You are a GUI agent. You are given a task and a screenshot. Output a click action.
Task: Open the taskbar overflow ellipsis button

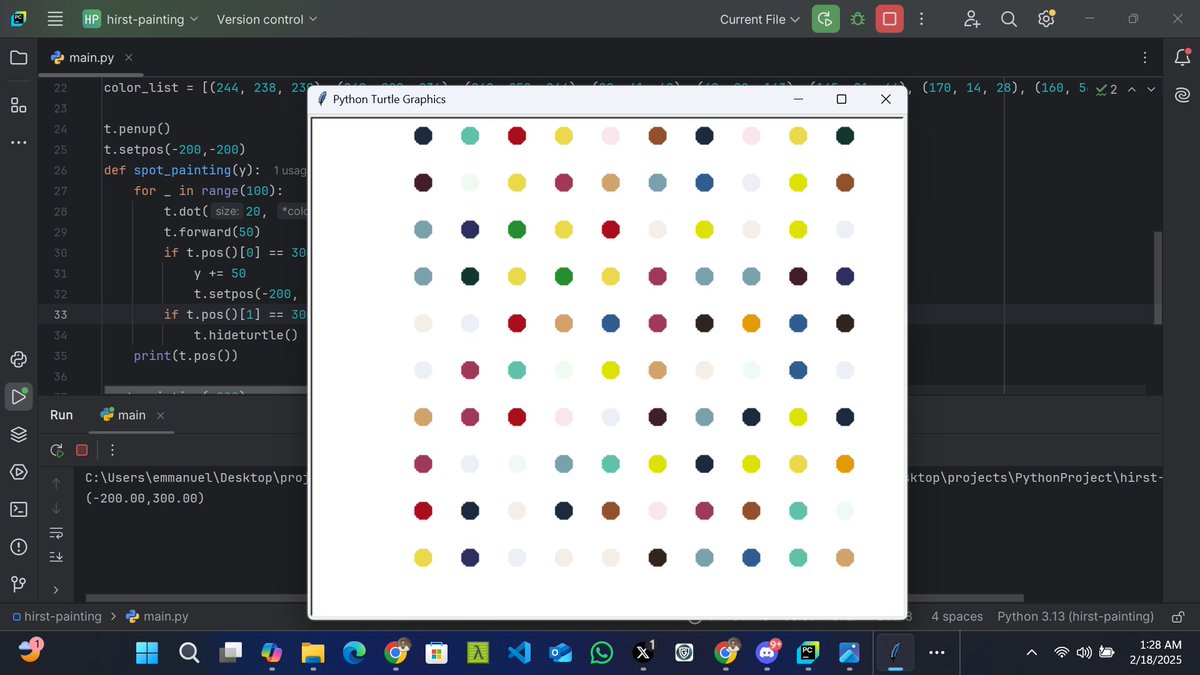click(x=936, y=653)
